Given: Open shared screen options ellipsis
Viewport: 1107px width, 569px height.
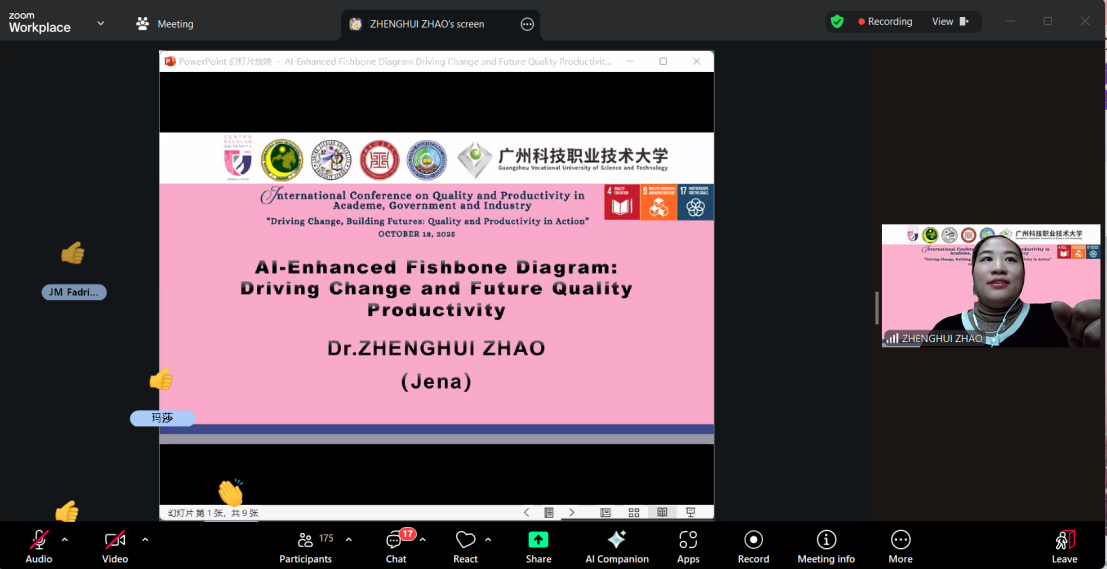Looking at the screenshot, I should (x=527, y=24).
